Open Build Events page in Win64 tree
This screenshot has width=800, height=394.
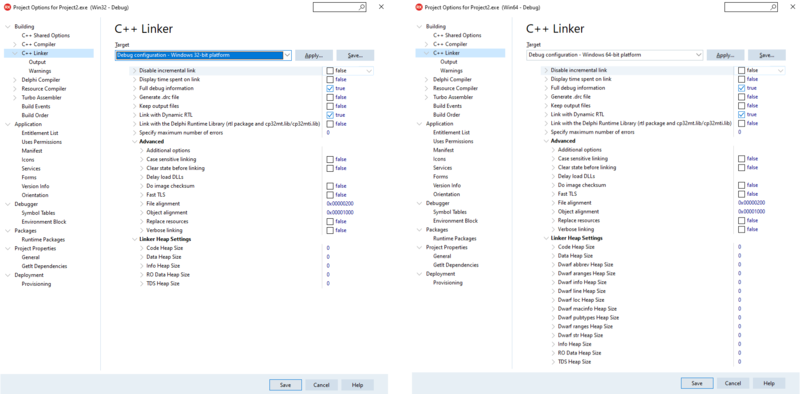(447, 106)
